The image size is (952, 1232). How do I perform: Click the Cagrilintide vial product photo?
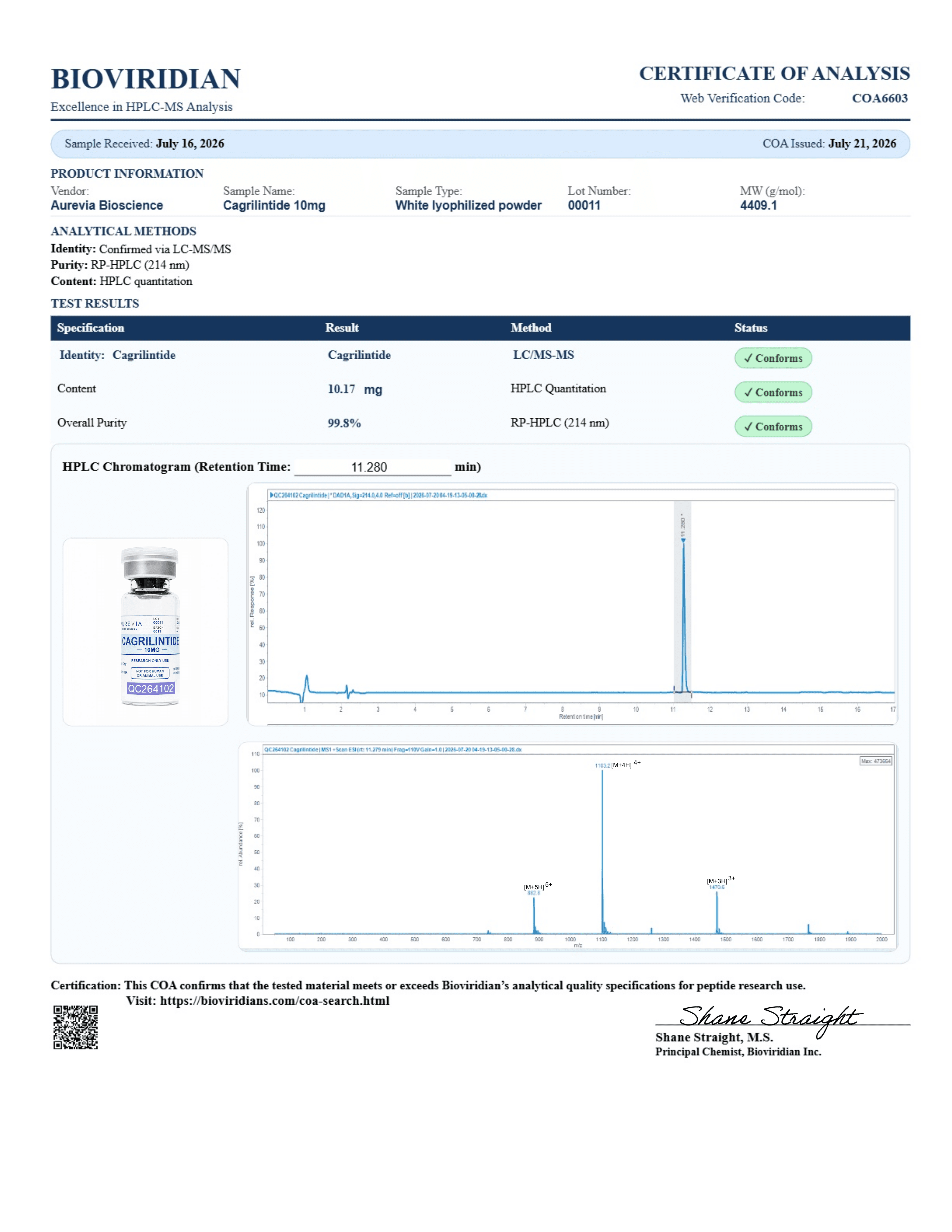(146, 632)
